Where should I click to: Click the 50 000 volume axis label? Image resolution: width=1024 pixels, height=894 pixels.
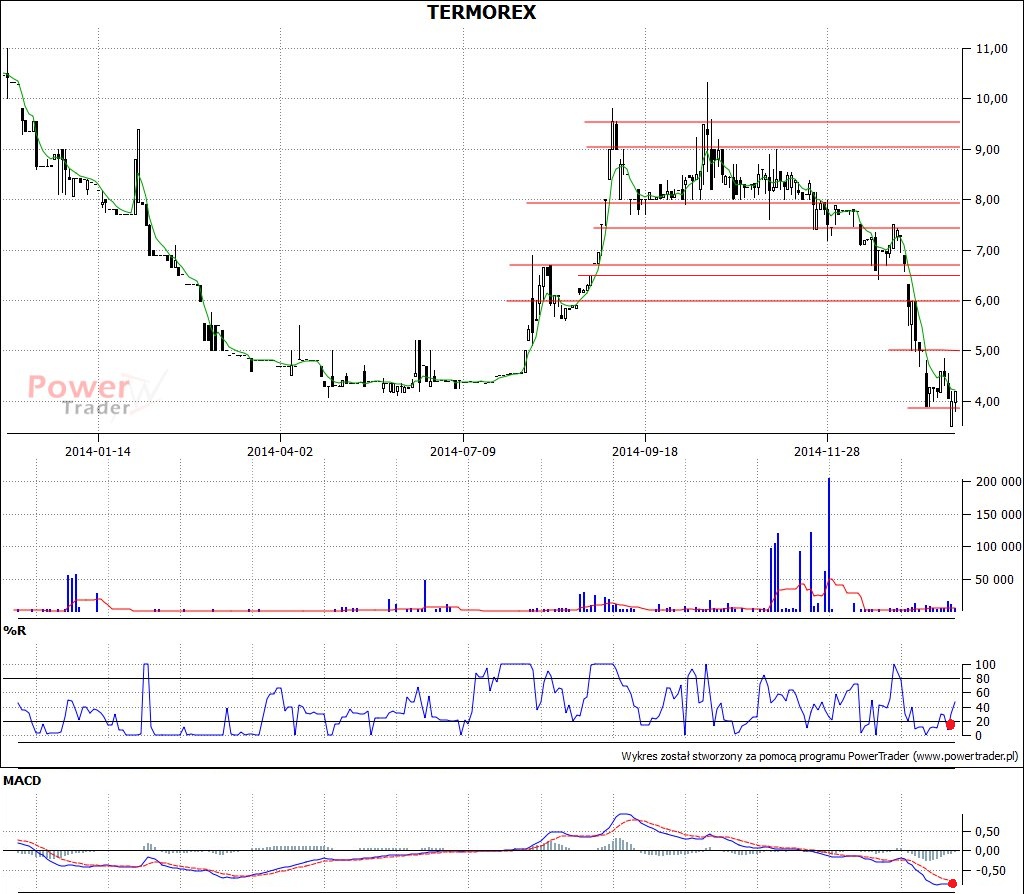coord(994,579)
